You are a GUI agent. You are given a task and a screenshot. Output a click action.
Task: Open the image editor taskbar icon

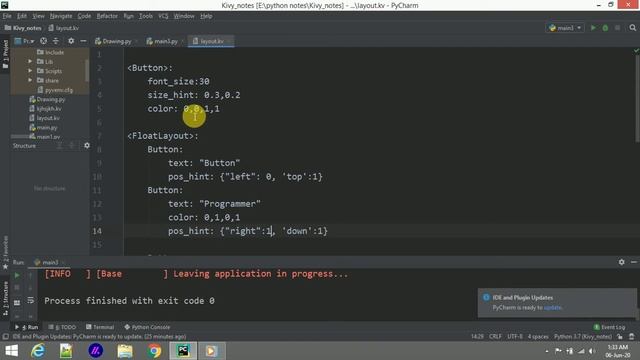pyautogui.click(x=66, y=351)
